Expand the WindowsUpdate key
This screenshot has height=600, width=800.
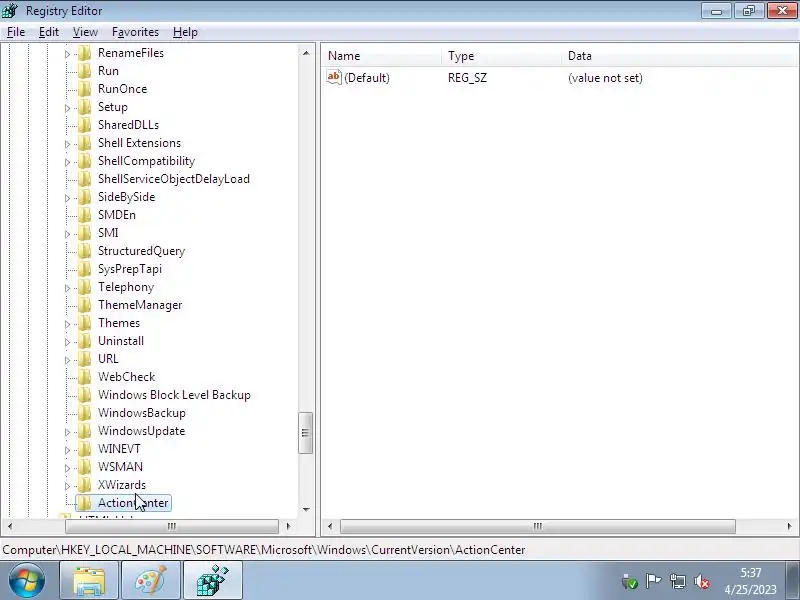[67, 432]
